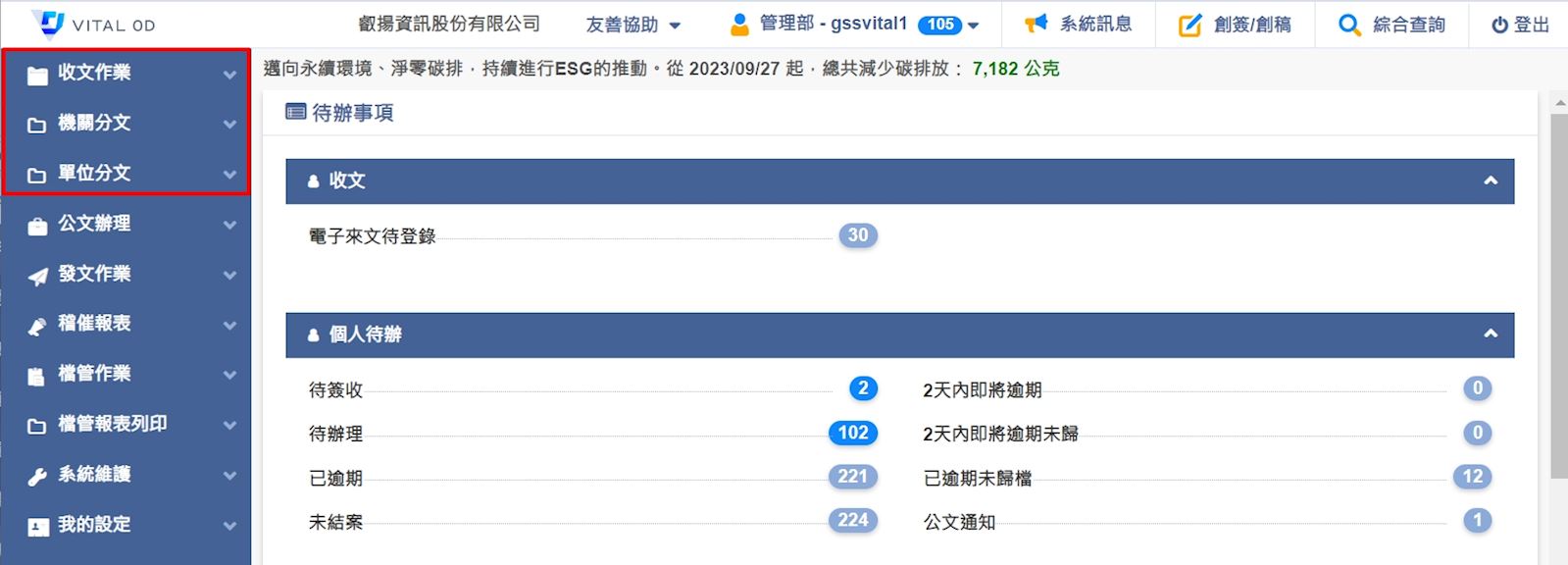Click the user avatar icon by 管理部

[739, 25]
